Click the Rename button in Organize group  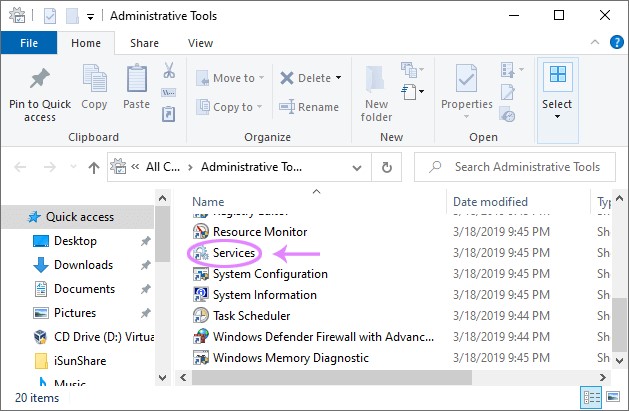pos(309,107)
